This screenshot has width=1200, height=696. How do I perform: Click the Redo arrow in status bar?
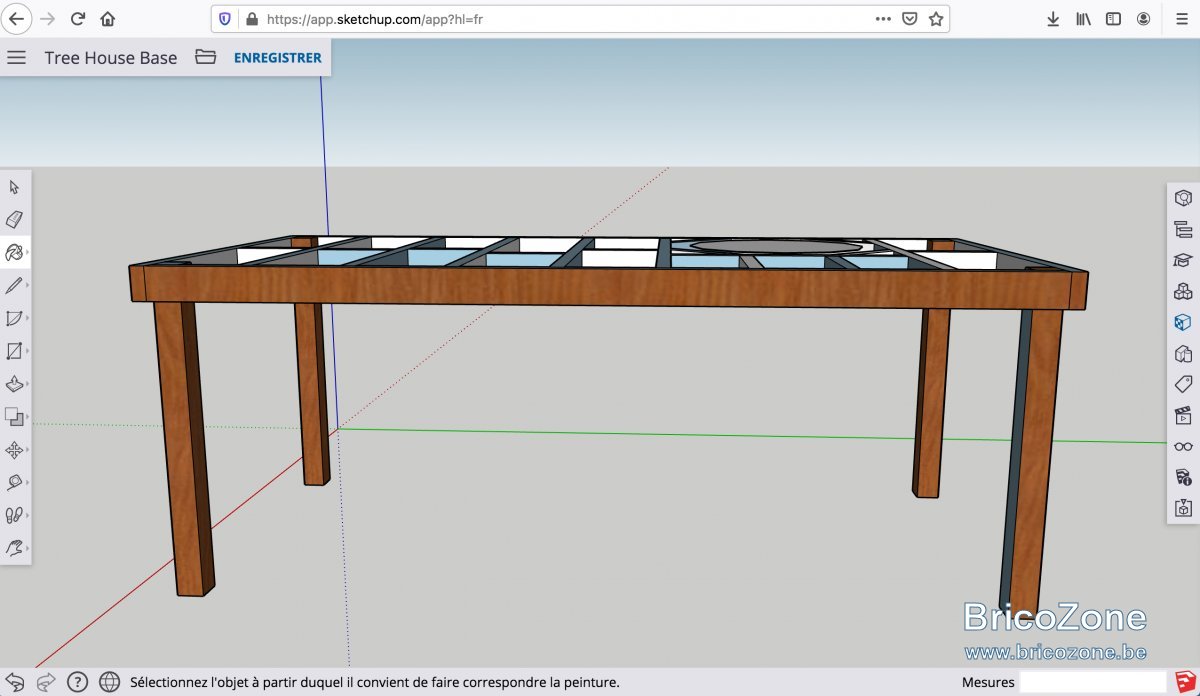pos(46,682)
